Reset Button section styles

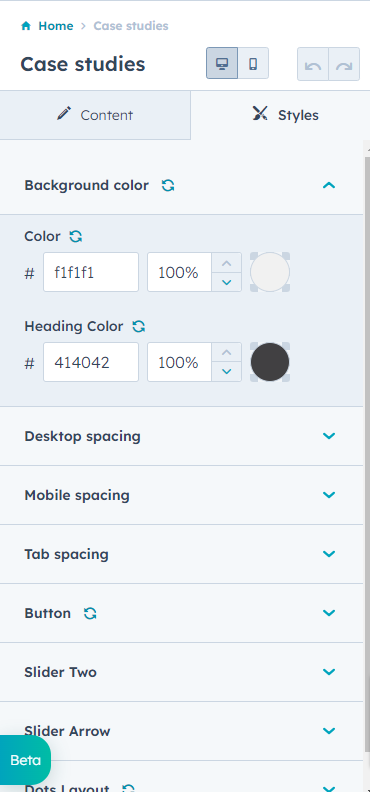(x=90, y=613)
